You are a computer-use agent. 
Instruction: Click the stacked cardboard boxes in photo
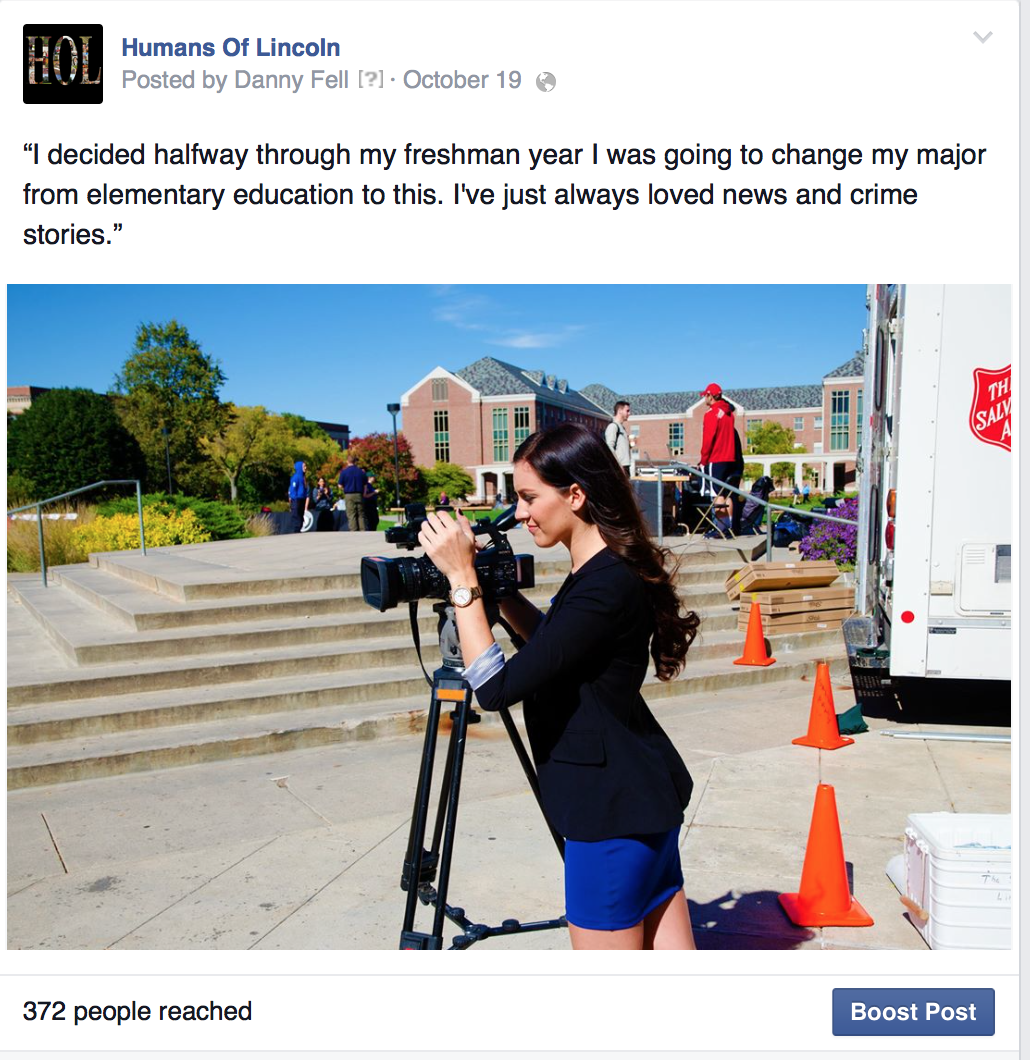[x=791, y=598]
